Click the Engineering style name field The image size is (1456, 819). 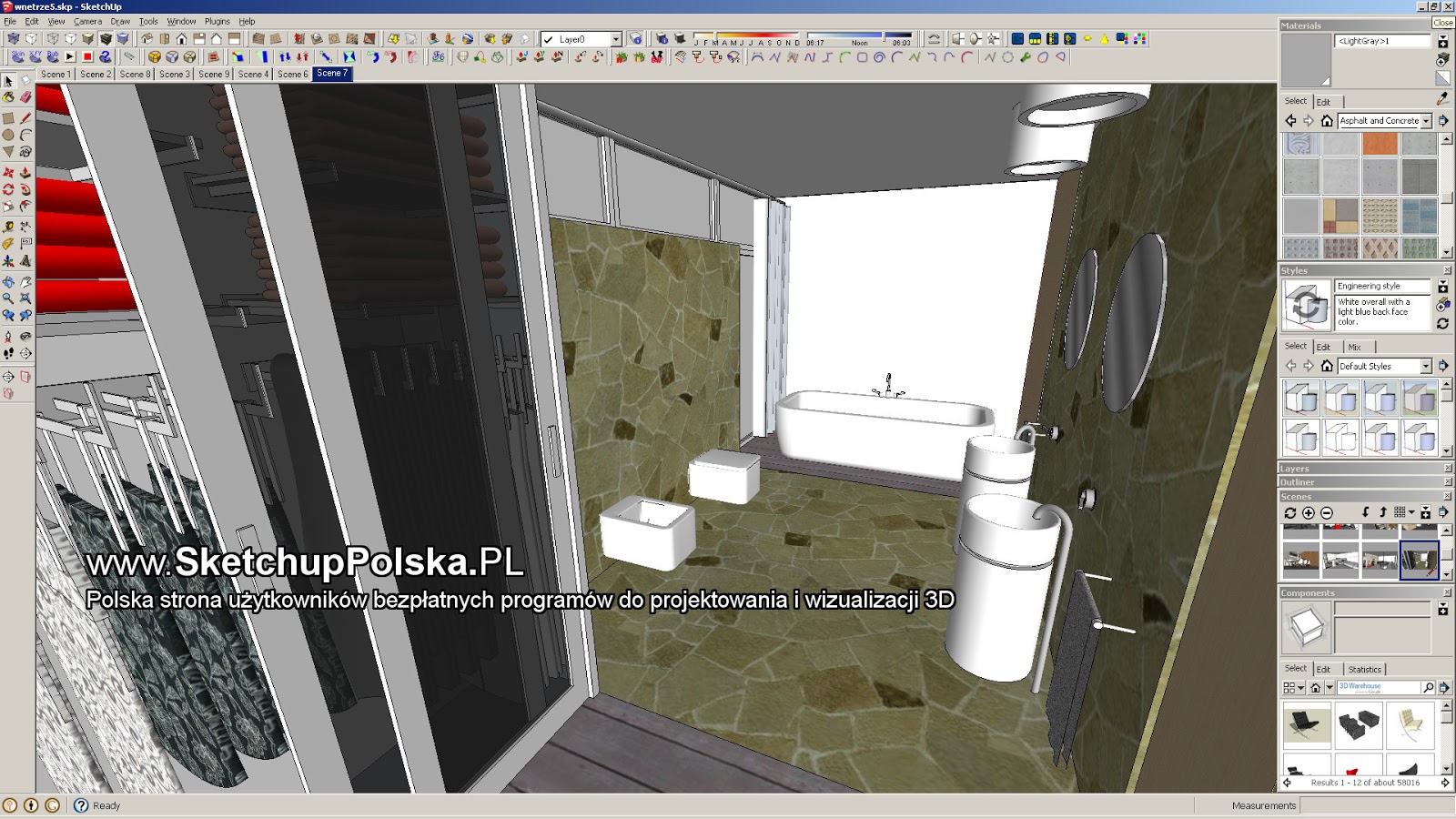point(1381,286)
